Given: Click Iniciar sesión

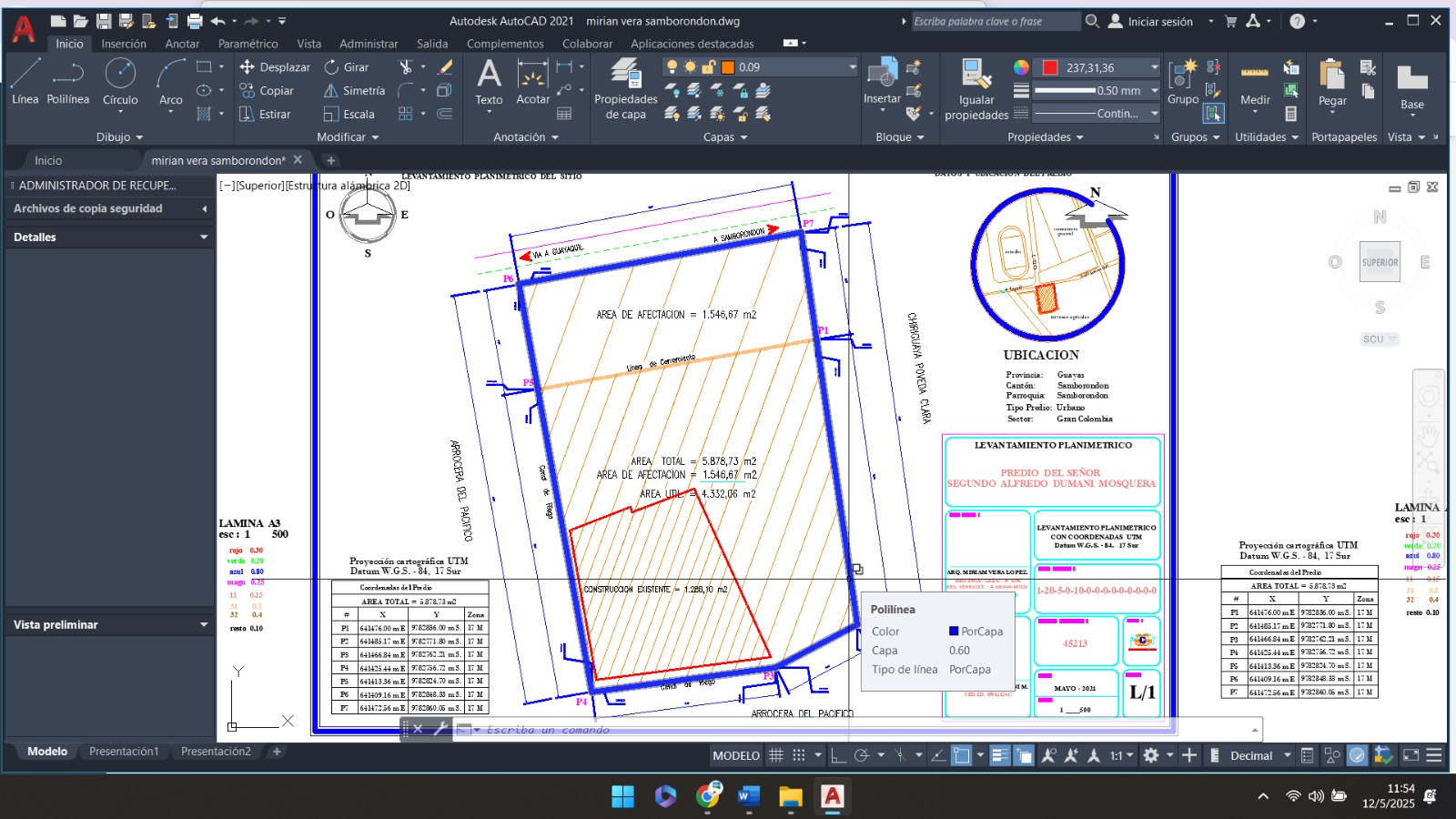Looking at the screenshot, I should coord(1159,21).
